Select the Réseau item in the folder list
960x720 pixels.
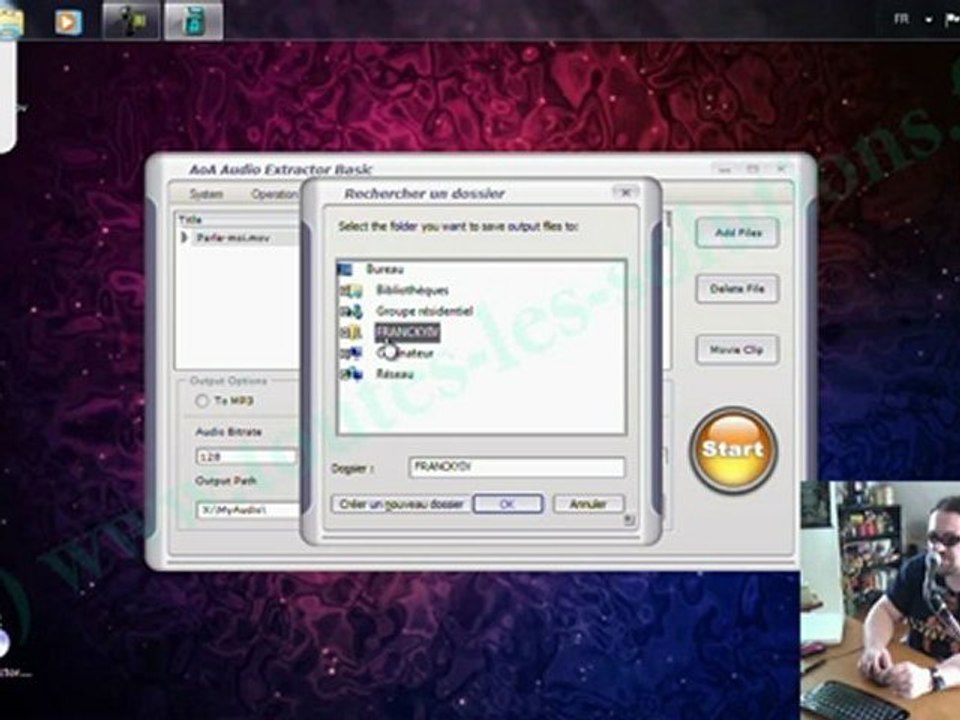pyautogui.click(x=395, y=374)
